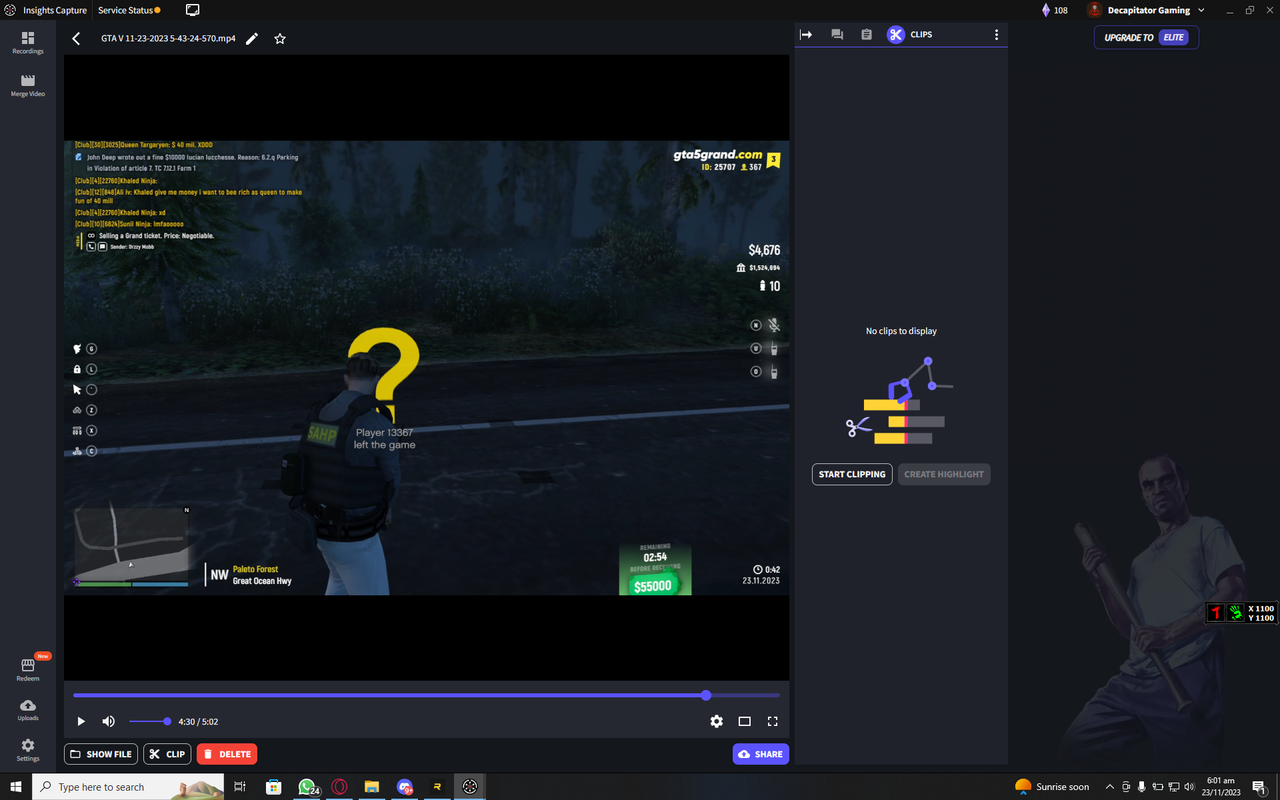Show hidden system tray icons
The height and width of the screenshot is (800, 1280).
click(1109, 787)
